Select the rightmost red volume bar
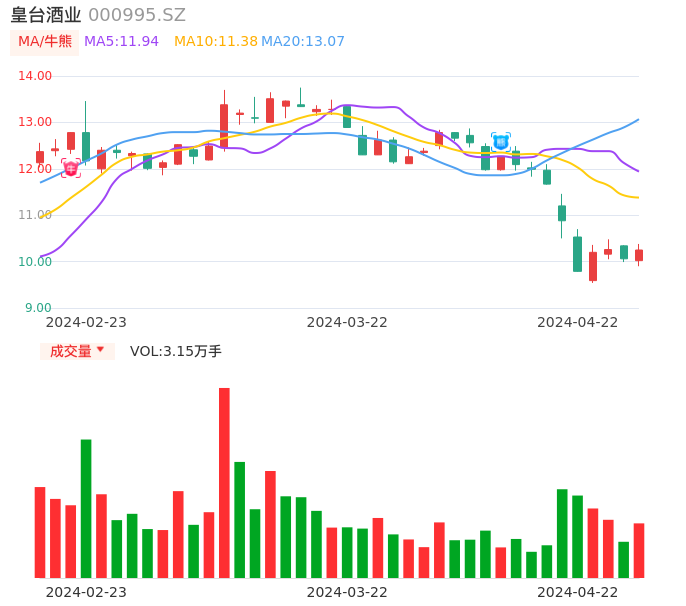Image resolution: width=686 pixels, height=606 pixels. (639, 550)
